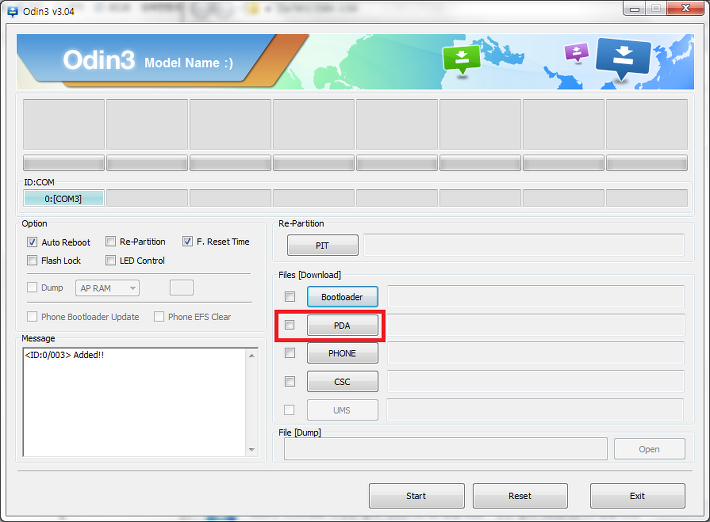Image resolution: width=710 pixels, height=522 pixels.
Task: Check Phone Bootloader Update checkbox
Action: click(x=32, y=316)
